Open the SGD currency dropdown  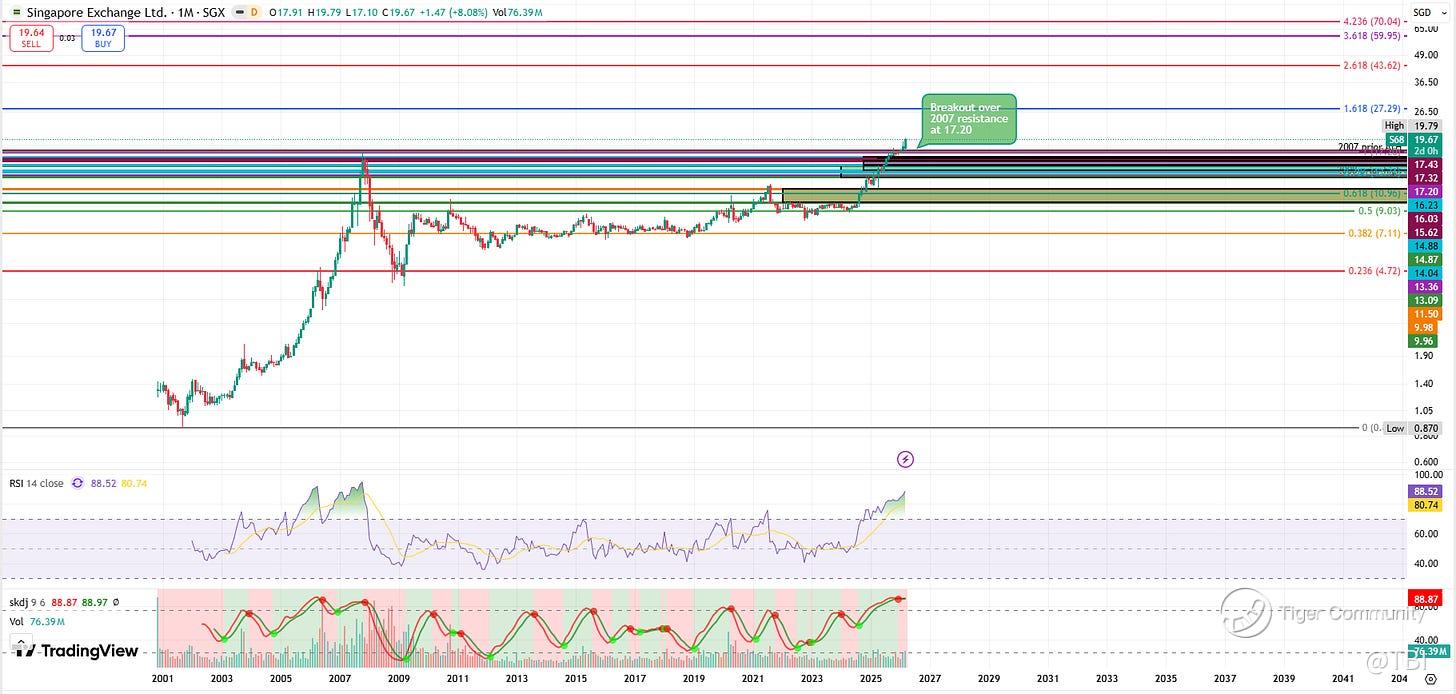(1421, 13)
